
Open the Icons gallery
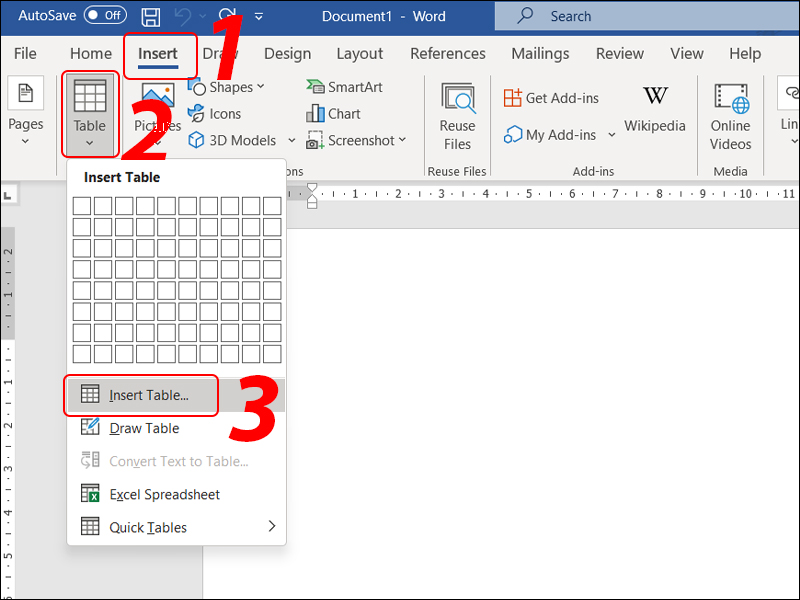215,114
